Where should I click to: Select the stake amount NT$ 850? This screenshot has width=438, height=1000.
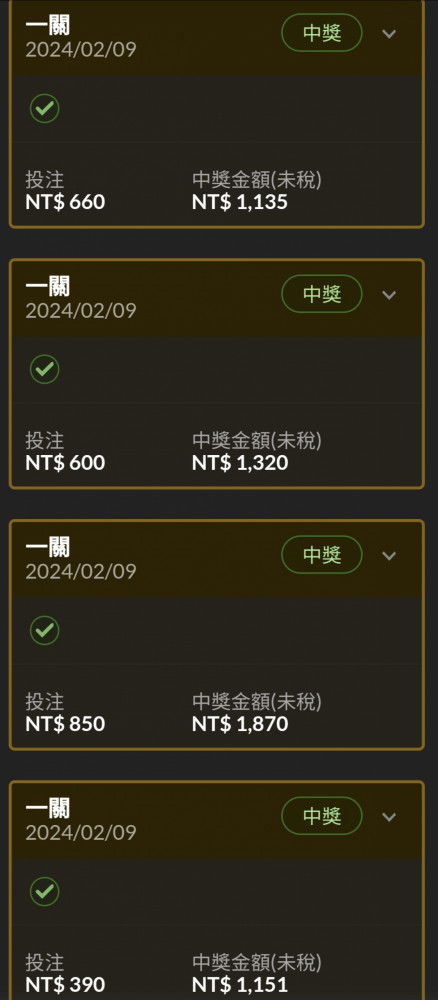coord(65,724)
